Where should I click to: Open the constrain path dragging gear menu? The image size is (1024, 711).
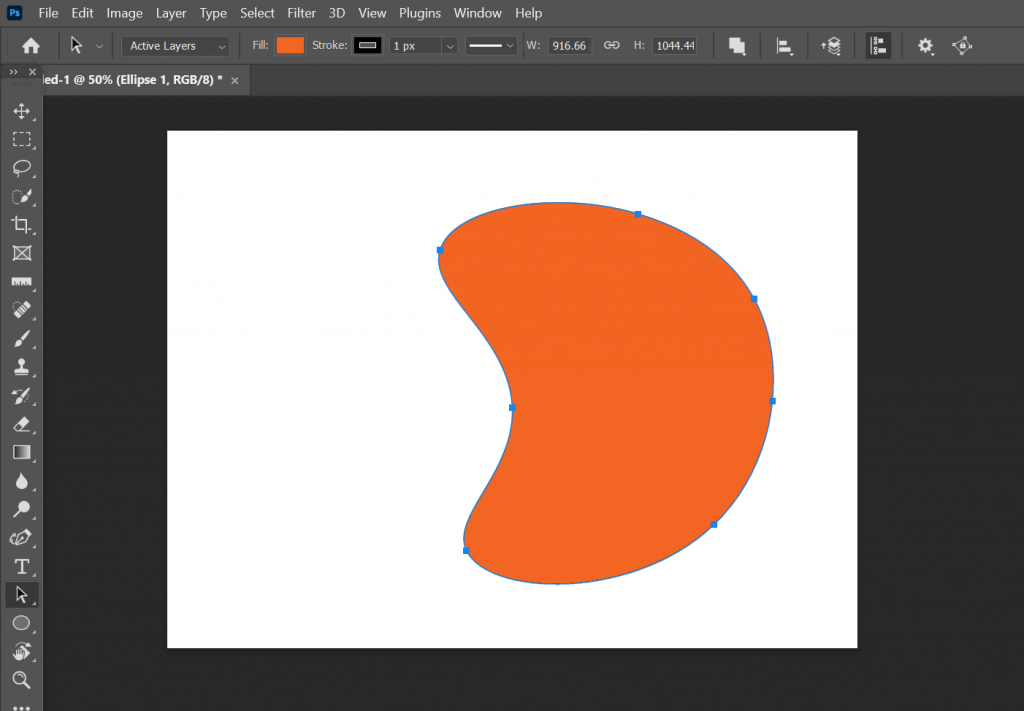[925, 45]
